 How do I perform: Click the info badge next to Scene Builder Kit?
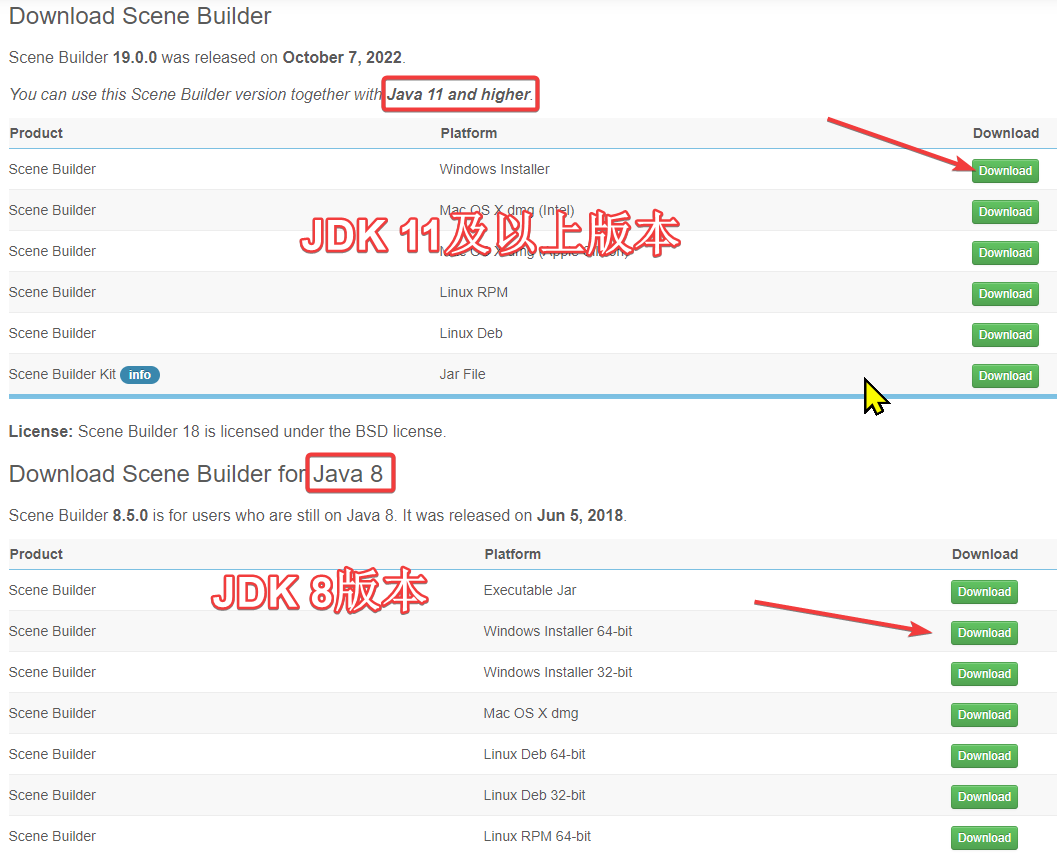139,374
